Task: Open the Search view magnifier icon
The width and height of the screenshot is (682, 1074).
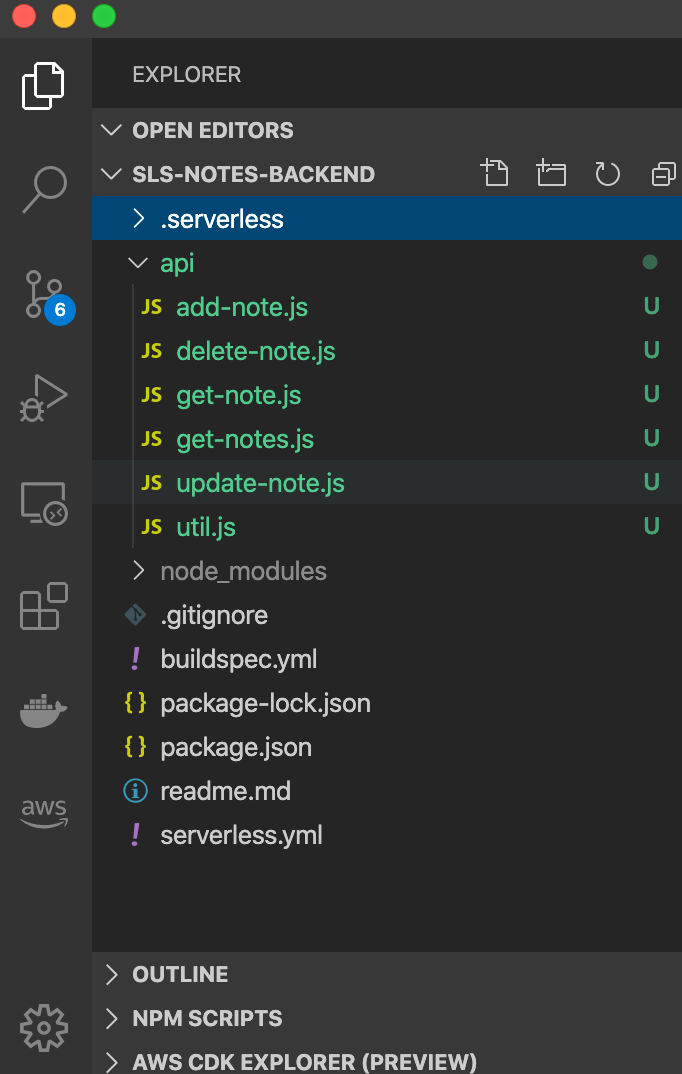Action: tap(45, 190)
